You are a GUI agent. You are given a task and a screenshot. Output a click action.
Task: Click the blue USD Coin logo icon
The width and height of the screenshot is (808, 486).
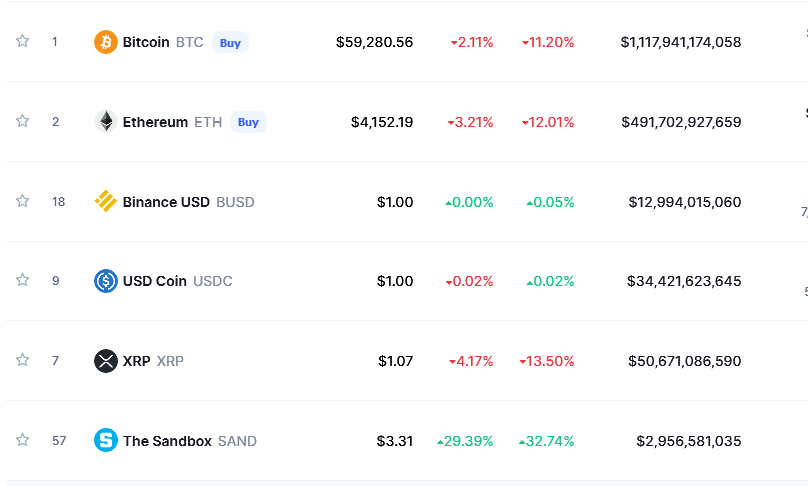coord(106,281)
